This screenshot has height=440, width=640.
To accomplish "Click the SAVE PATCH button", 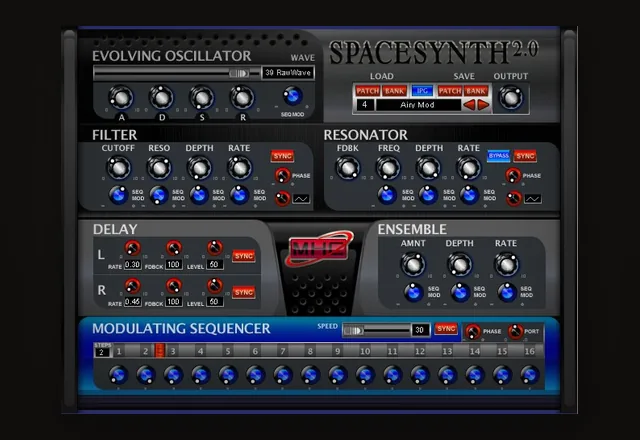I will (450, 91).
